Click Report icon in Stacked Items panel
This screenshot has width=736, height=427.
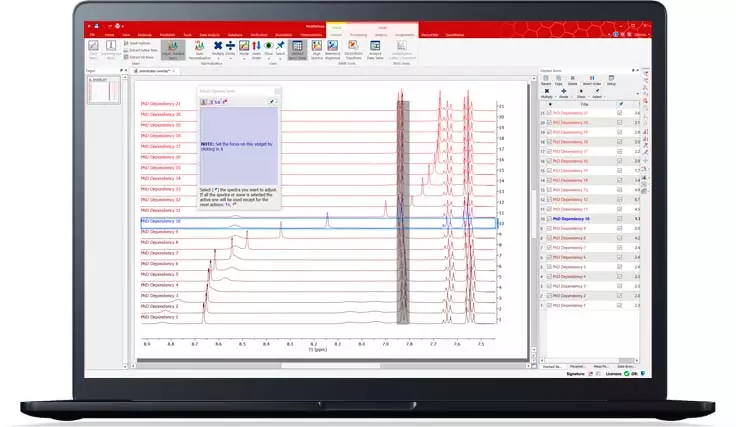546,78
